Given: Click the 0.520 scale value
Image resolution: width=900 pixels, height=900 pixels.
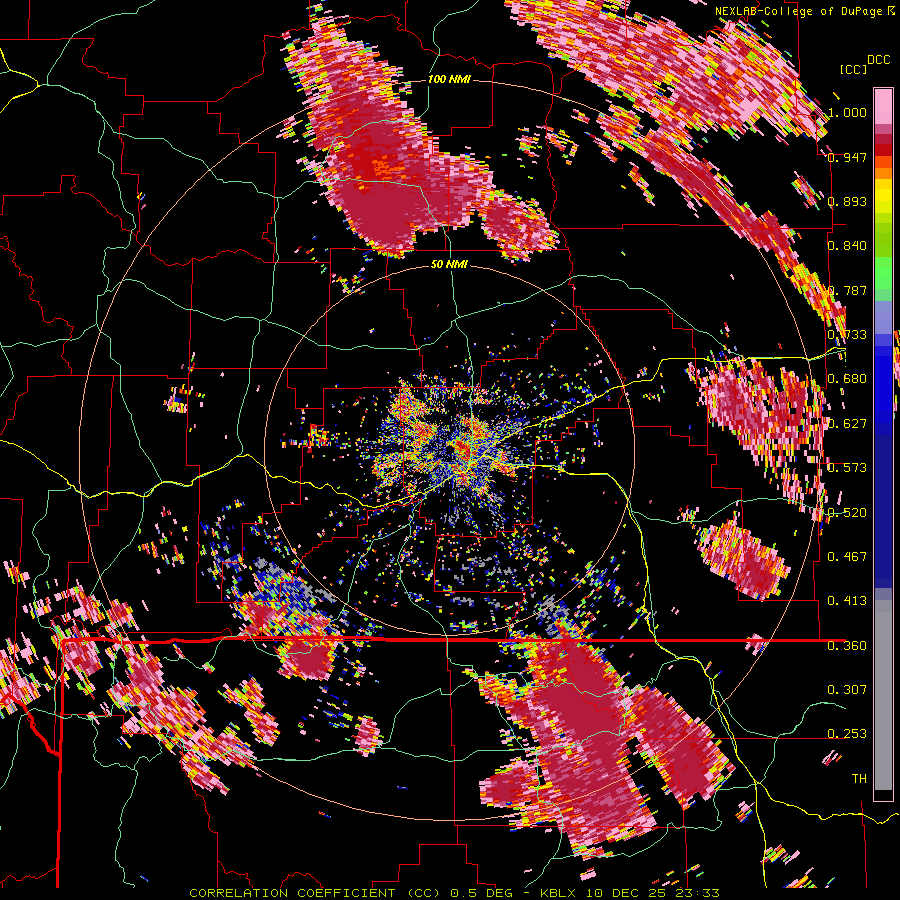Looking at the screenshot, I should (847, 513).
